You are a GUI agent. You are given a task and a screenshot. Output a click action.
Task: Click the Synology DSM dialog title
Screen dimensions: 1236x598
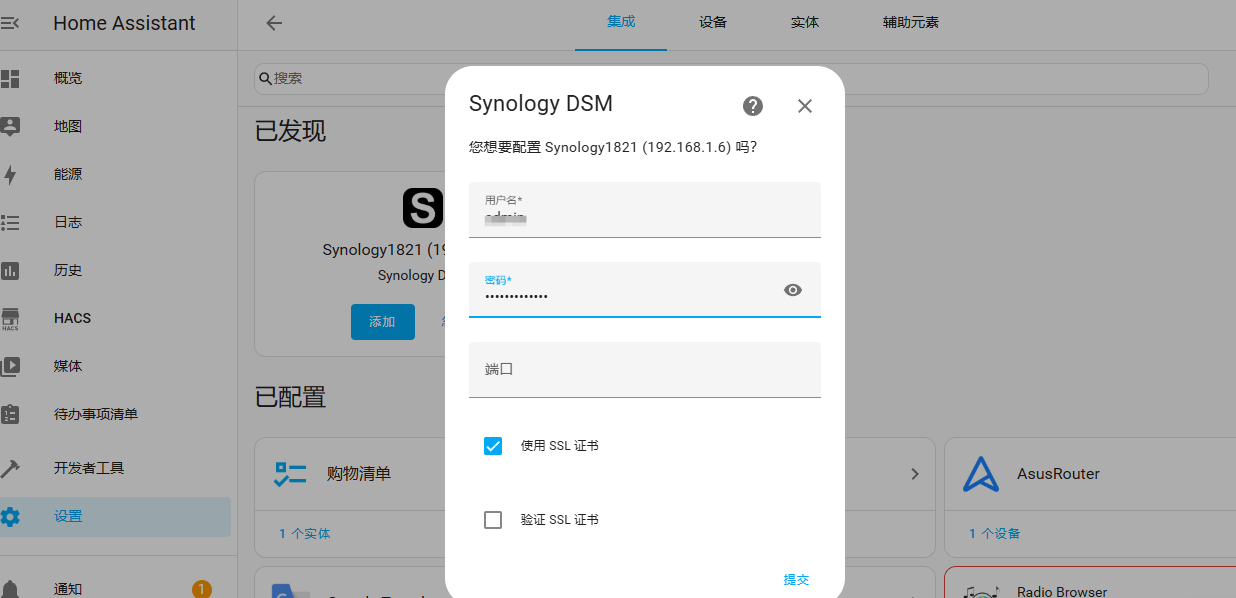(x=541, y=103)
